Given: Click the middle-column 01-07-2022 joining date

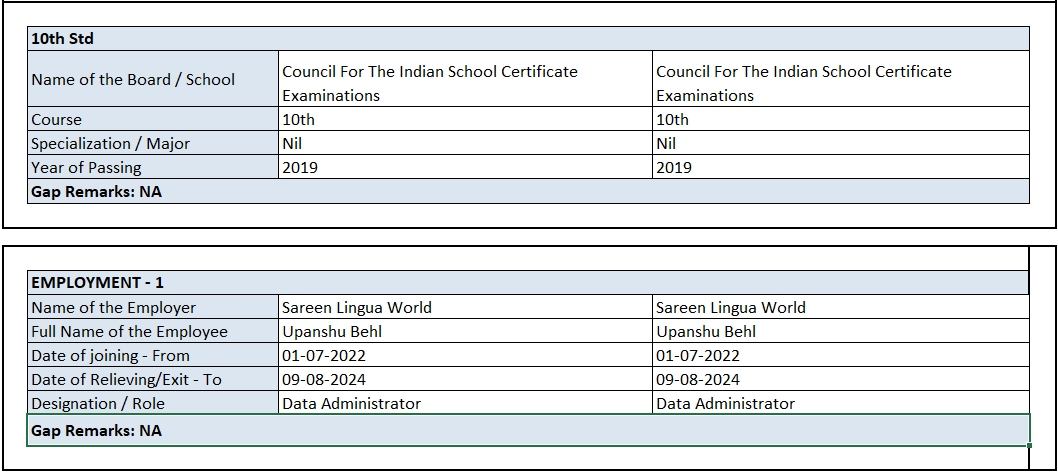Looking at the screenshot, I should point(324,356).
